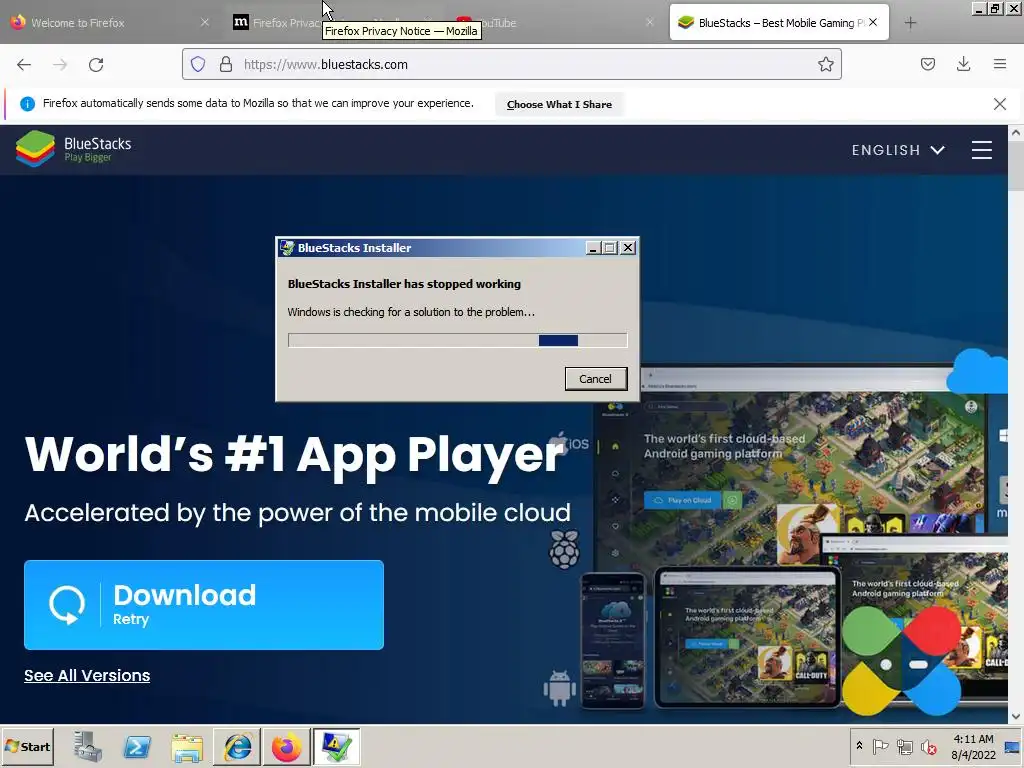Click the forward navigation arrow
This screenshot has width=1024, height=768.
click(x=60, y=65)
